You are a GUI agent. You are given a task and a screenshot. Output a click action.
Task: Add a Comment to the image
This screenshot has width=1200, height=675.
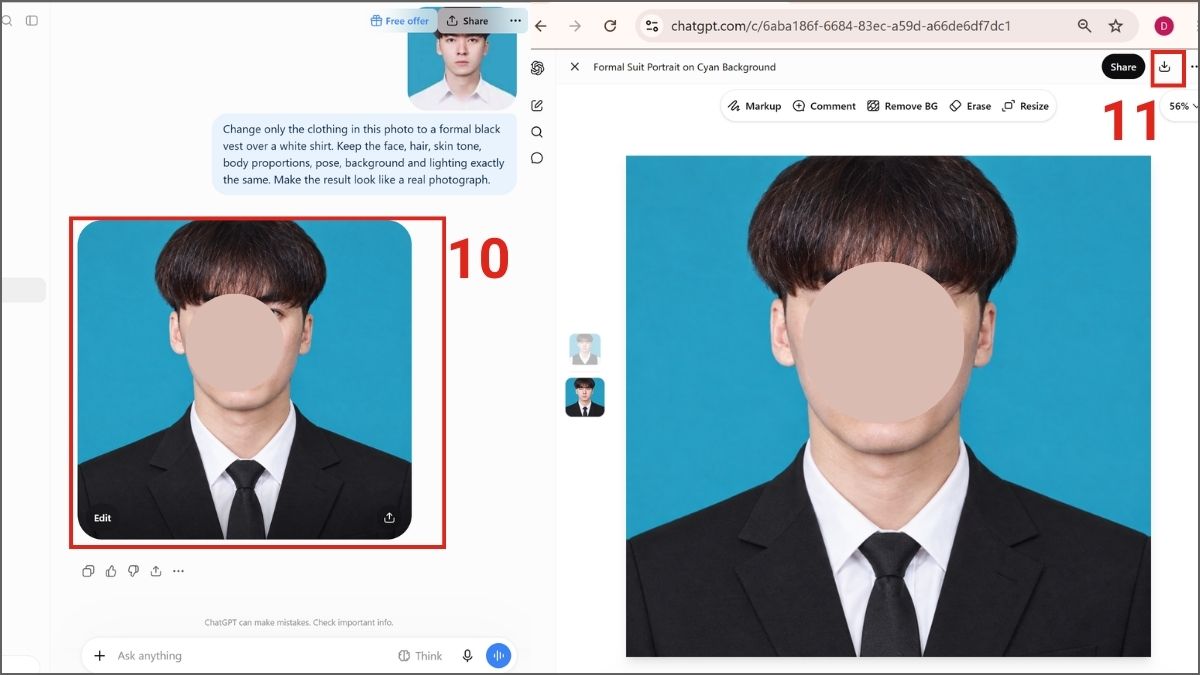click(x=824, y=106)
